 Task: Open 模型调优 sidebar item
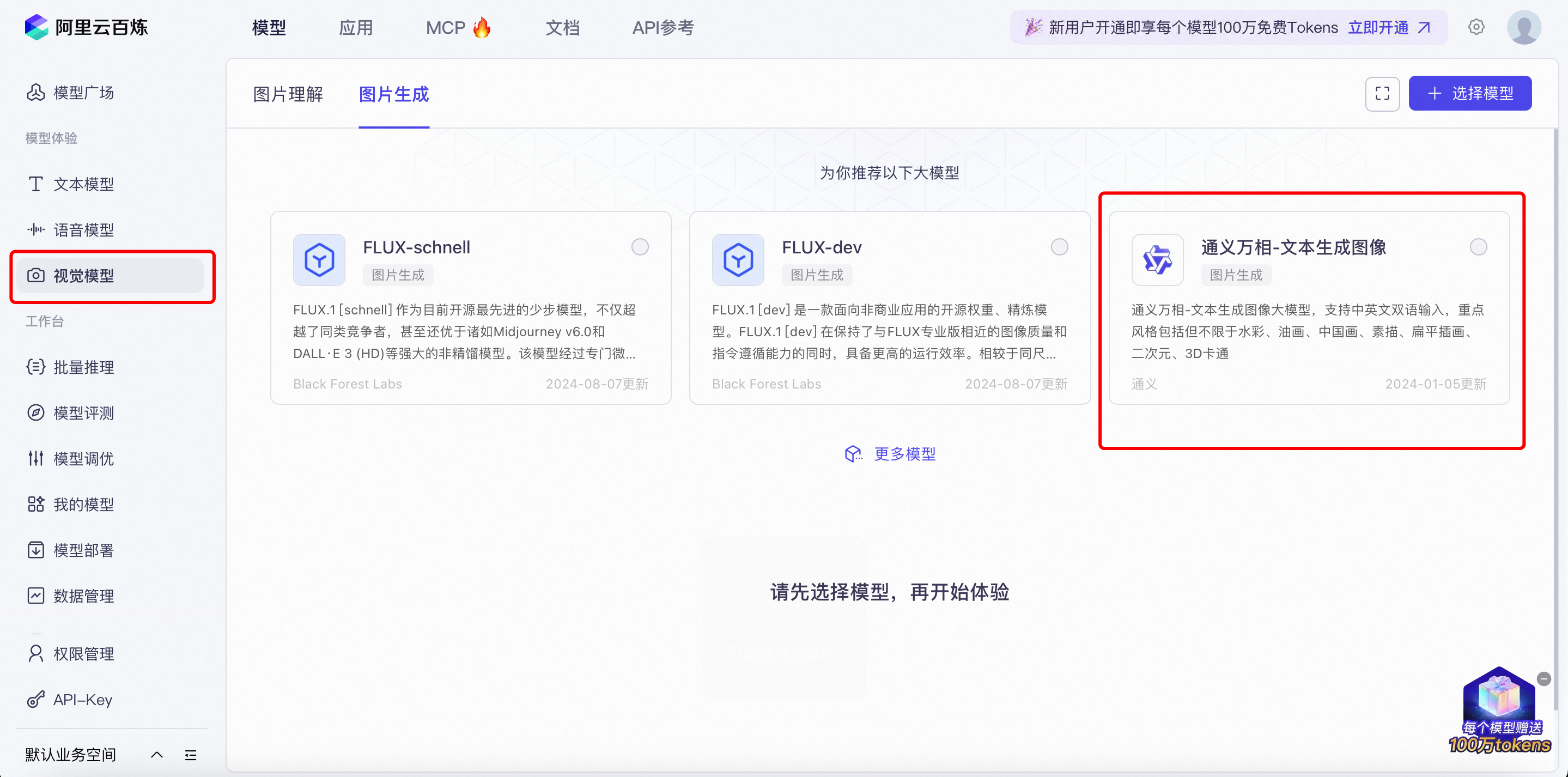[83, 459]
